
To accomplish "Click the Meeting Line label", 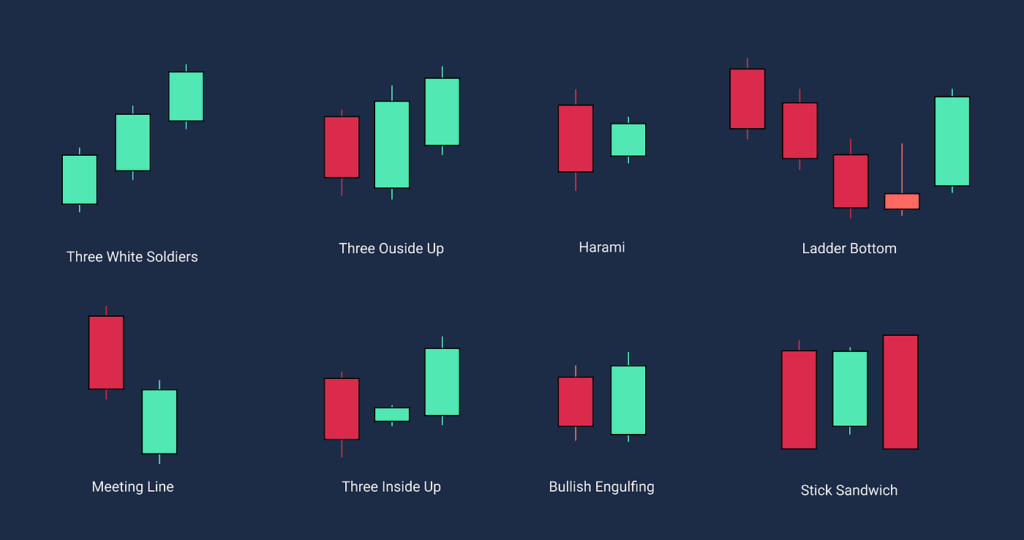I will coord(133,486).
